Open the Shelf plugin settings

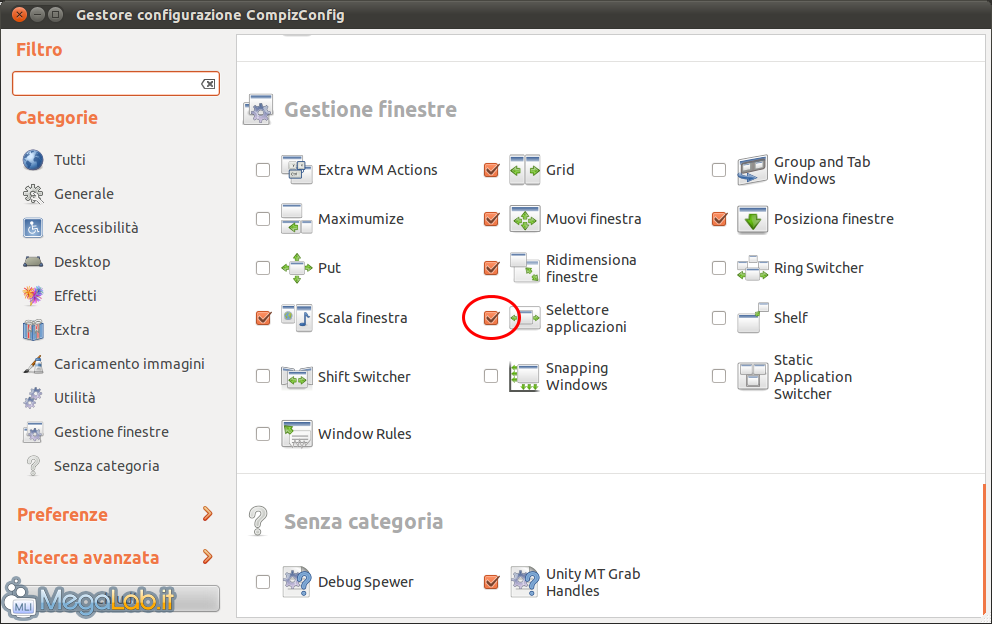coord(791,318)
